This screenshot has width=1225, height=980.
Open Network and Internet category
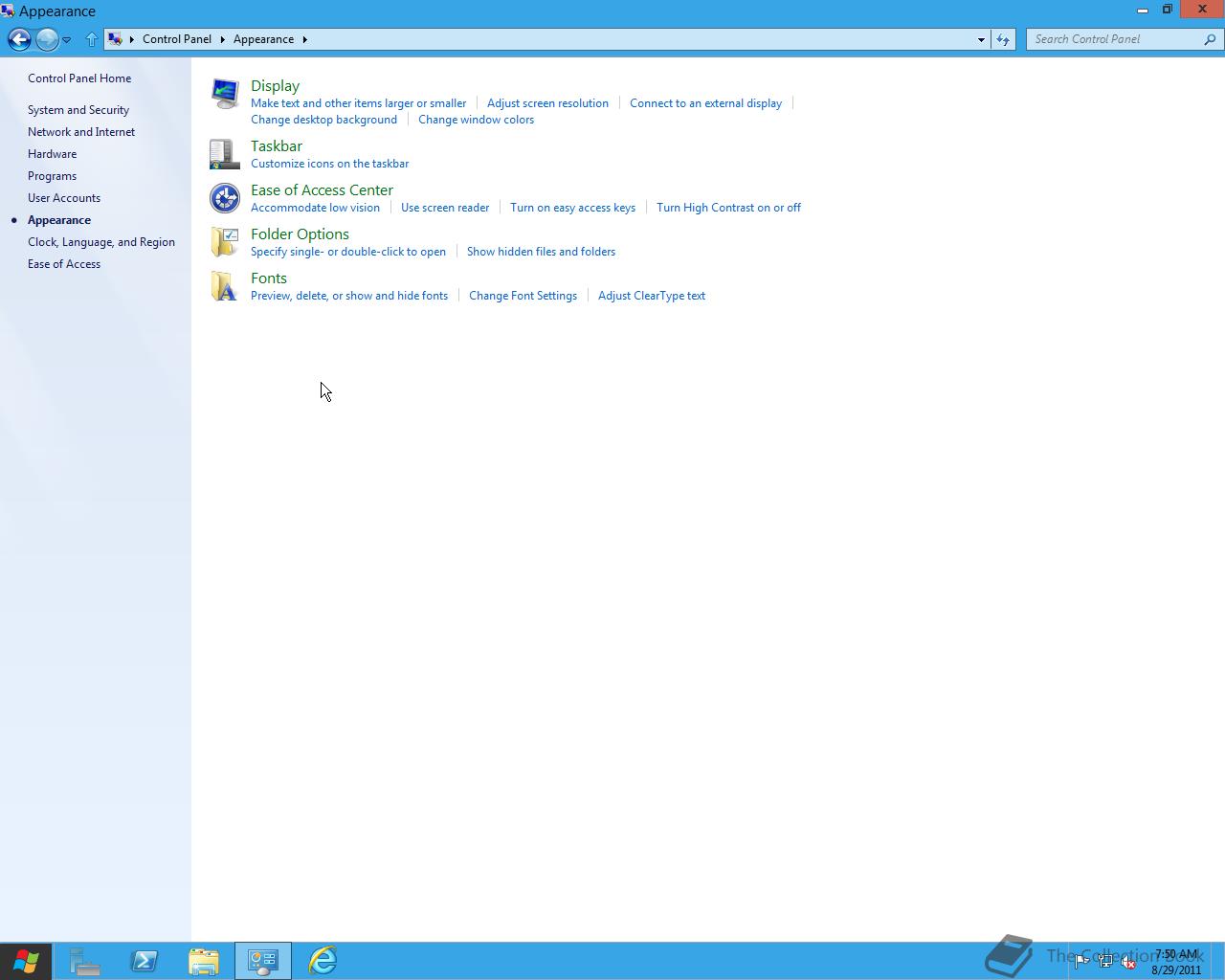[81, 132]
